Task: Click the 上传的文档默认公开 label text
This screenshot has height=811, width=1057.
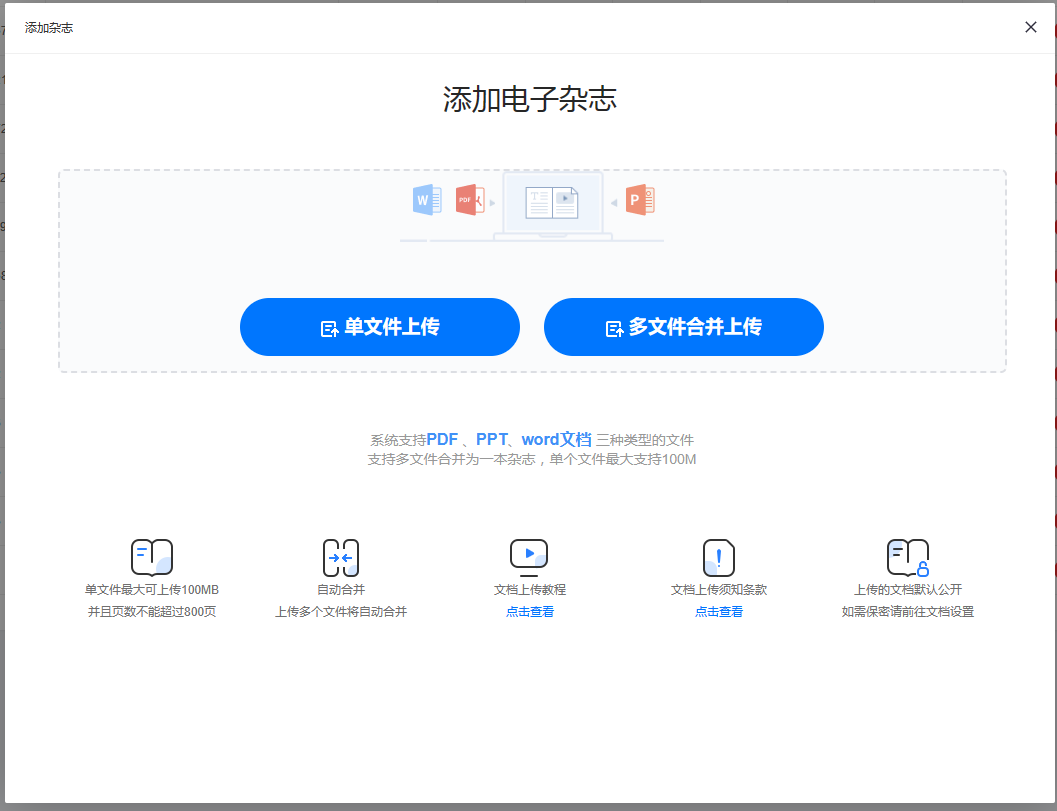Action: pos(908,590)
